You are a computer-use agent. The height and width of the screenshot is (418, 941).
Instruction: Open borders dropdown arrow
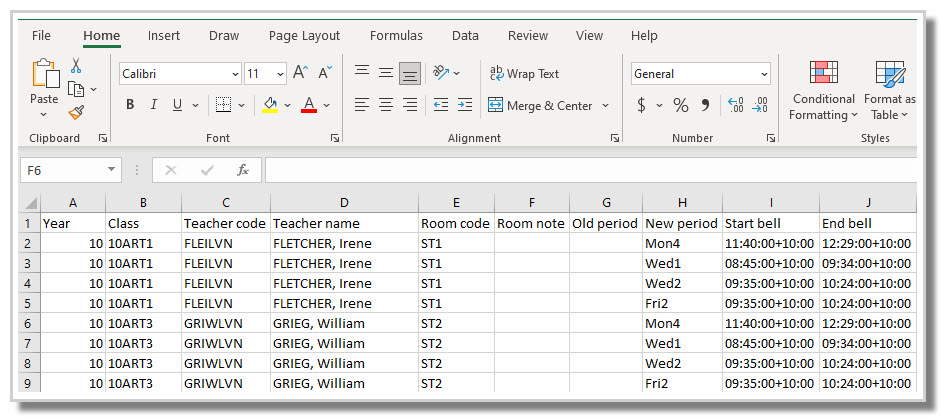click(241, 106)
